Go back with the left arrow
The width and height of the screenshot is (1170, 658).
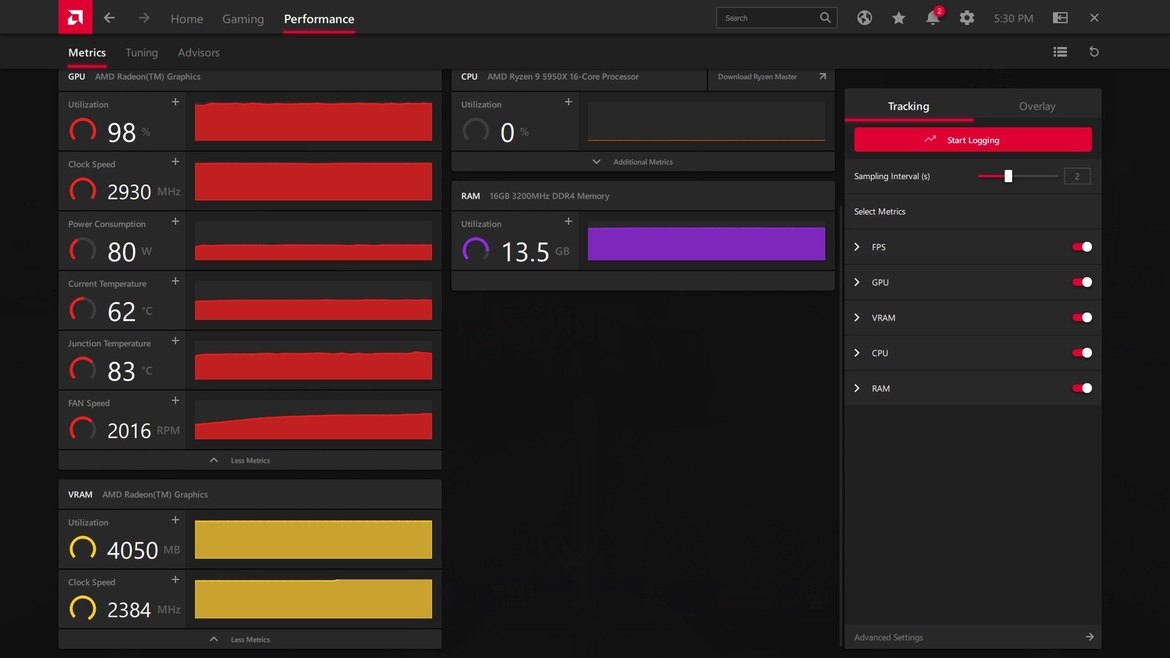coord(109,17)
